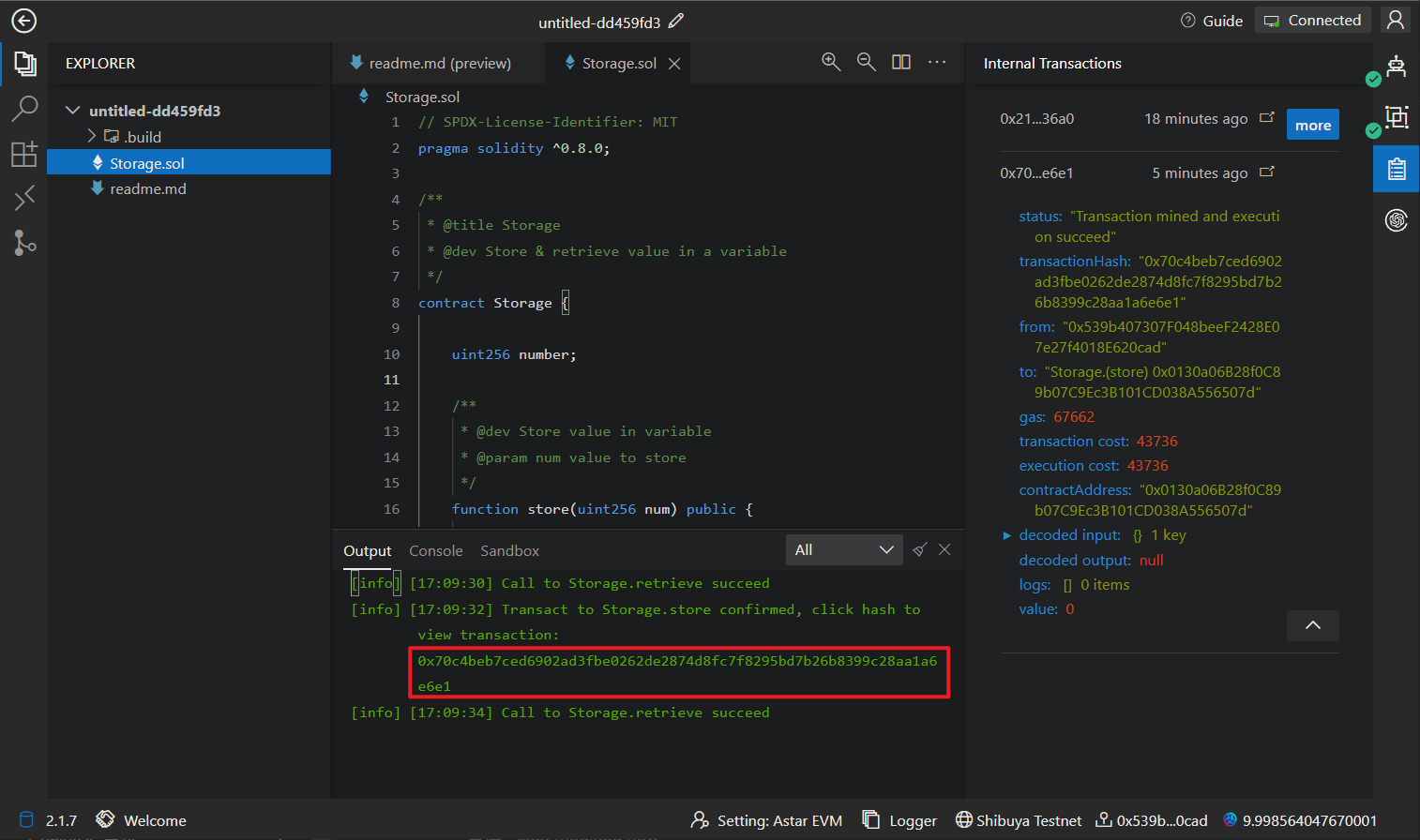Click the back arrow icon in header
Image resolution: width=1420 pixels, height=840 pixels.
pyautogui.click(x=23, y=21)
